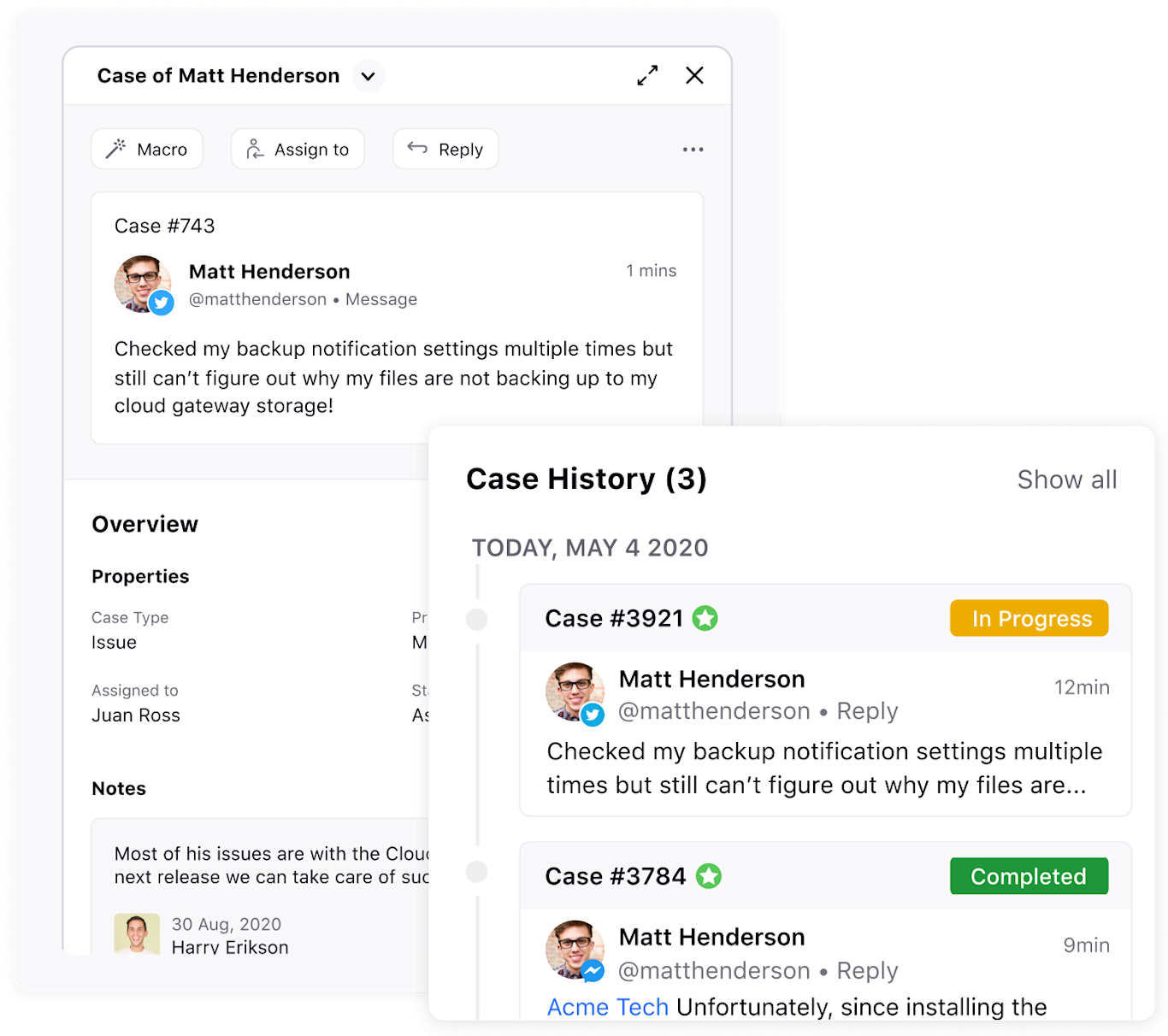Viewport: 1168px width, 1036px height.
Task: Open the Case of Matt Henderson dropdown
Action: [x=369, y=76]
